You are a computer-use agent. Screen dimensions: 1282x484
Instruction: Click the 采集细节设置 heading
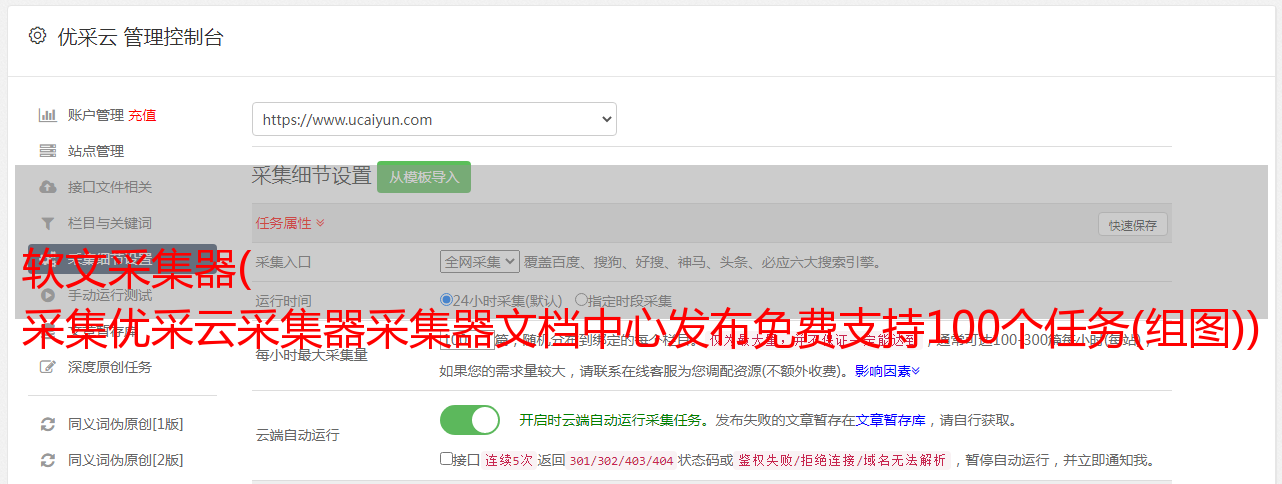click(311, 176)
